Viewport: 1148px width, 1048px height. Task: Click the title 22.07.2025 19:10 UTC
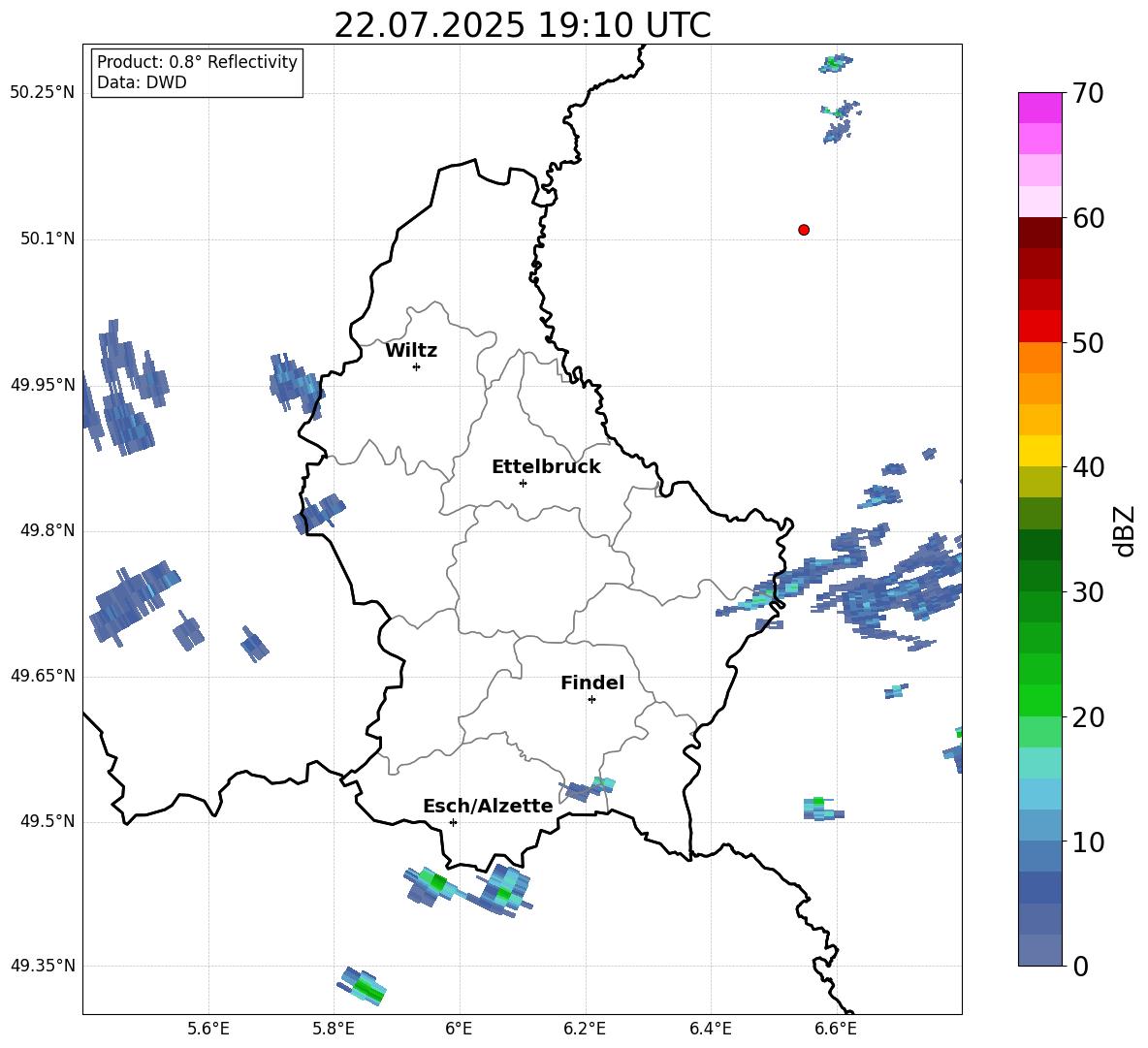pyautogui.click(x=523, y=25)
